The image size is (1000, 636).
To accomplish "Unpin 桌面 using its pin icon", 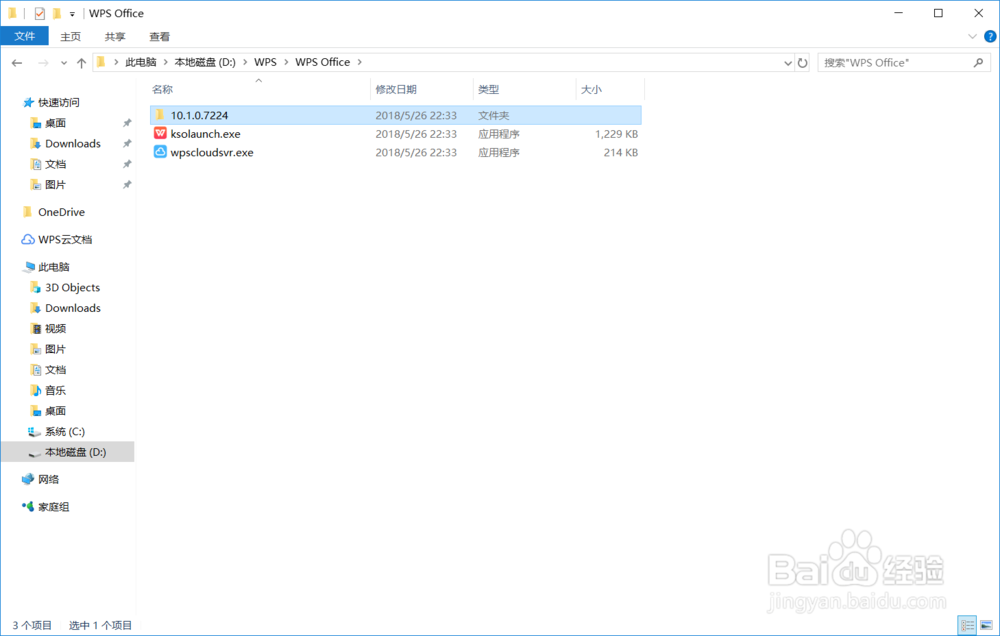I will click(x=127, y=122).
